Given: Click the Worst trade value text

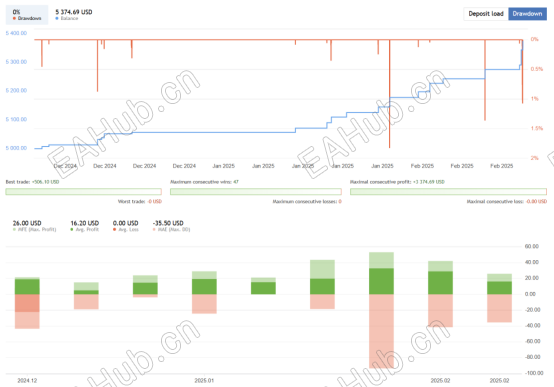Looking at the screenshot, I should [155, 201].
